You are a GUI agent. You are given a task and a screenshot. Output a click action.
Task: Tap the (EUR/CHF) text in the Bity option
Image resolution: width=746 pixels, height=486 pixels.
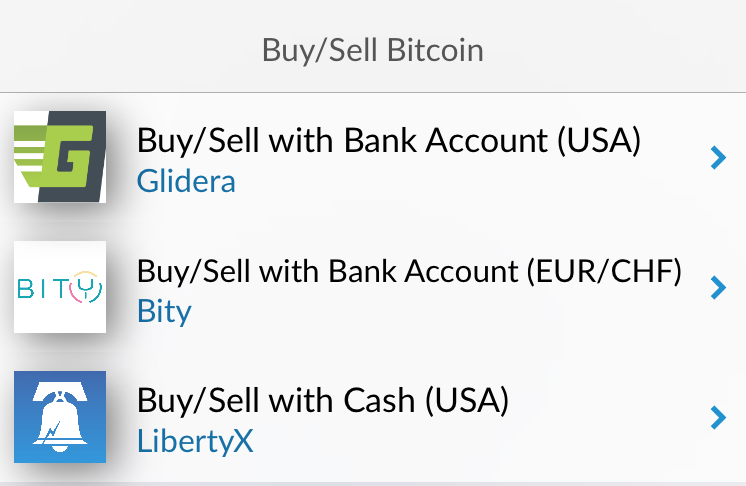[612, 271]
